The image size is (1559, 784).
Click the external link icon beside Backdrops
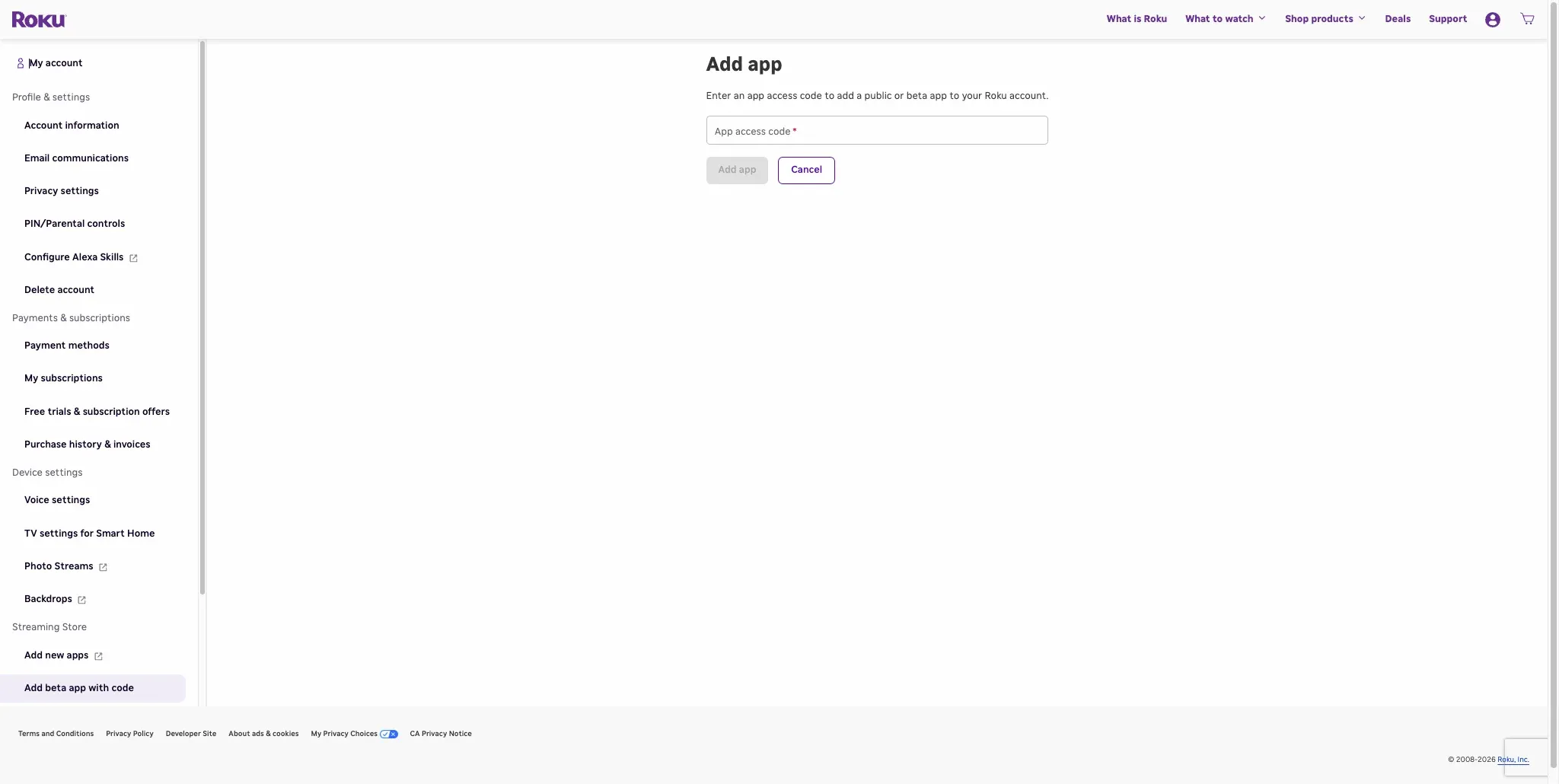pyautogui.click(x=81, y=600)
